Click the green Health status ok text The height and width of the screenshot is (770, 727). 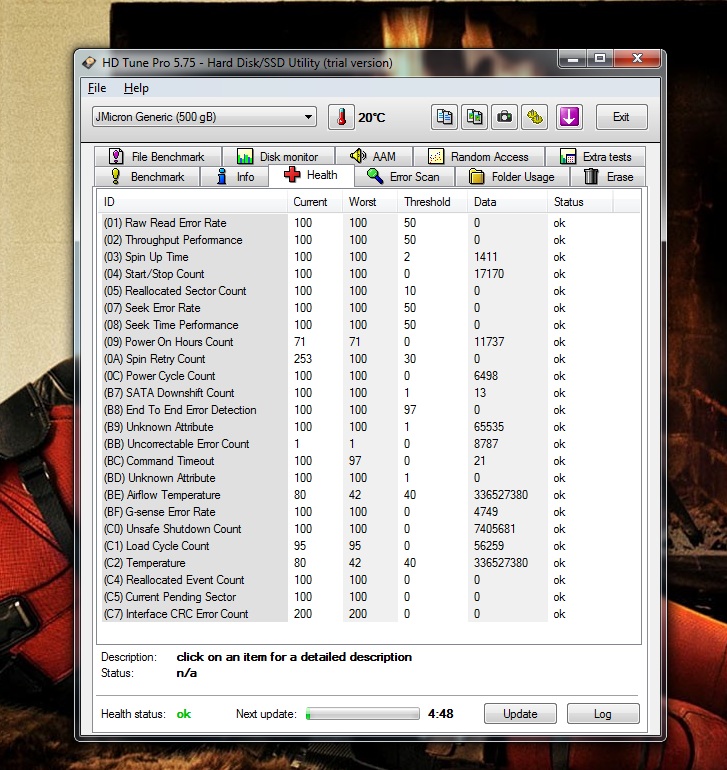pos(184,714)
